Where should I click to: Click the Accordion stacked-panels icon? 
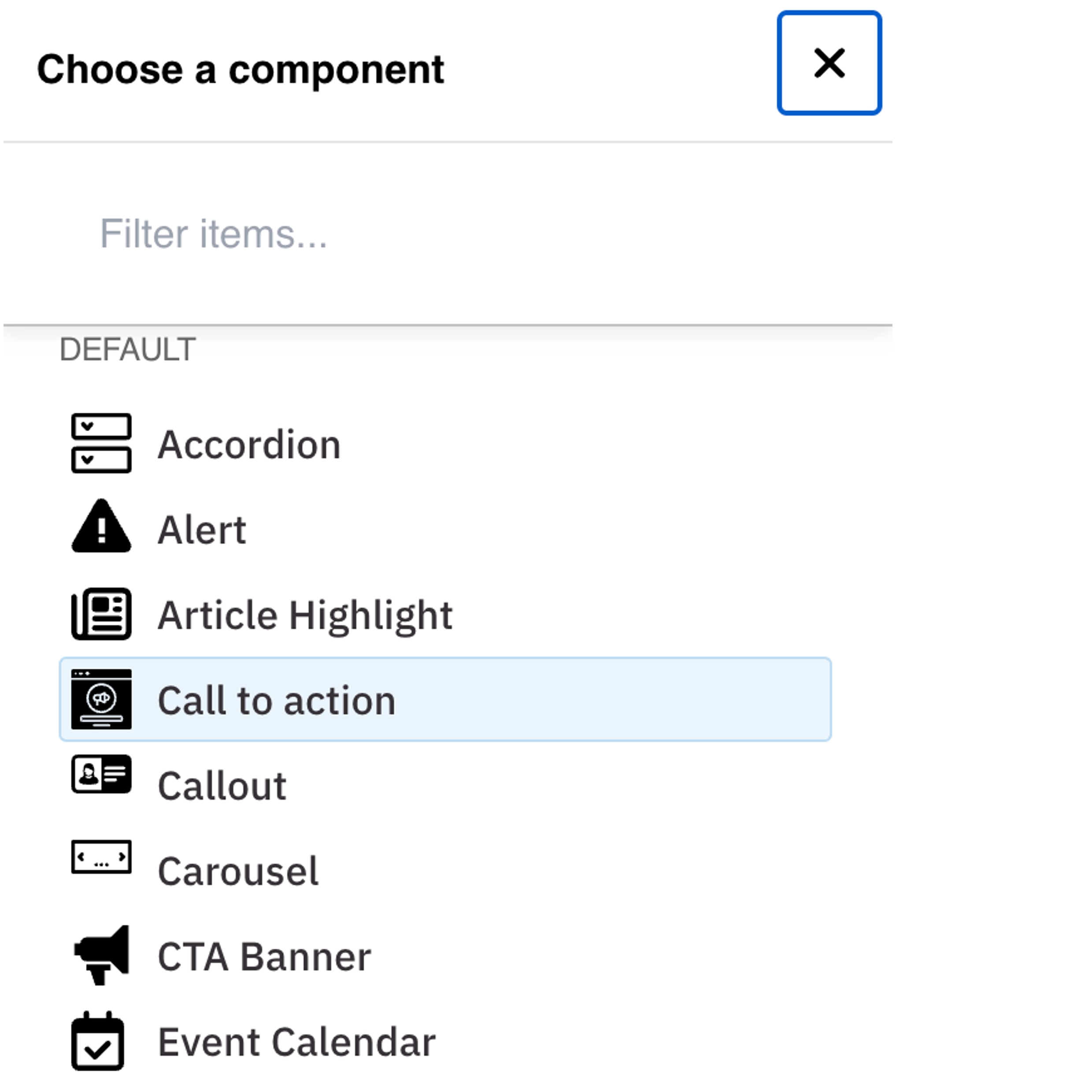(101, 443)
